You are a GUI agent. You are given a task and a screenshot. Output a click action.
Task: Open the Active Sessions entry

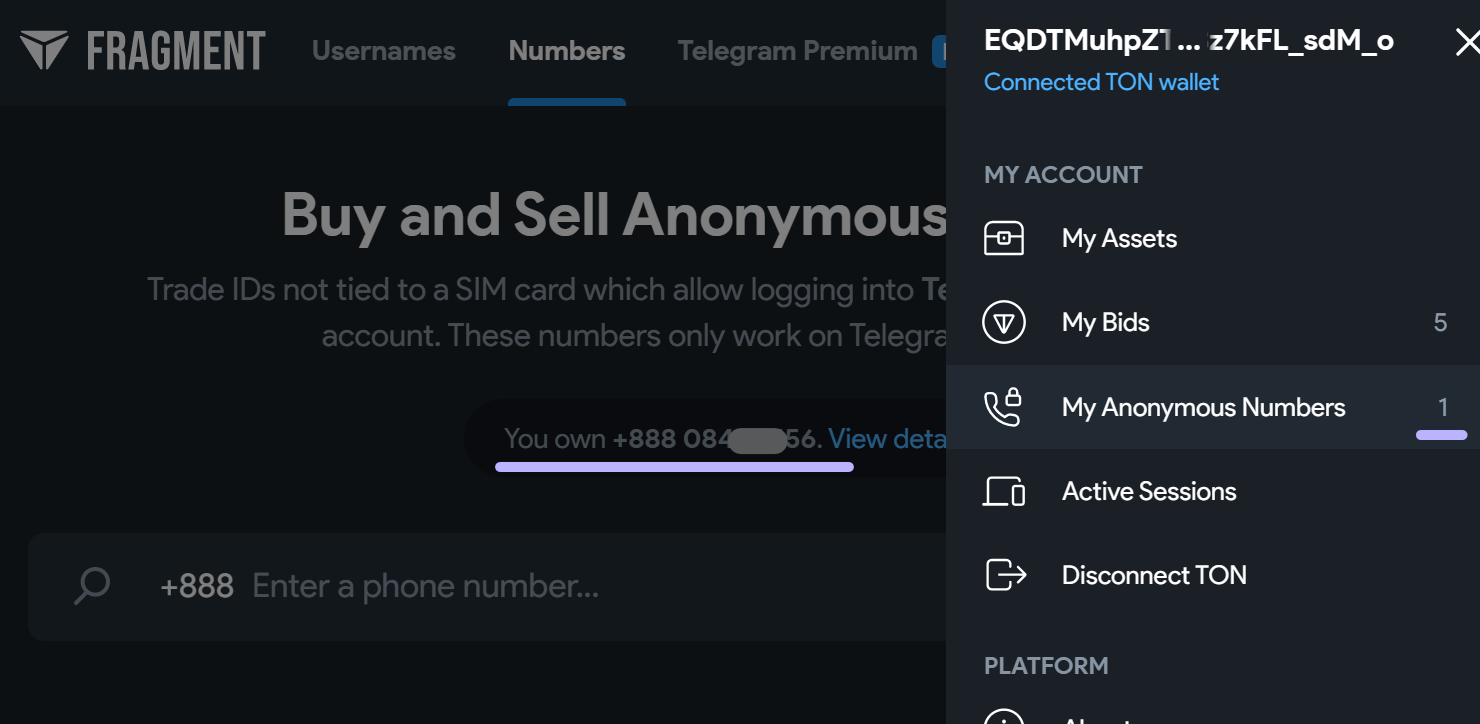1150,491
